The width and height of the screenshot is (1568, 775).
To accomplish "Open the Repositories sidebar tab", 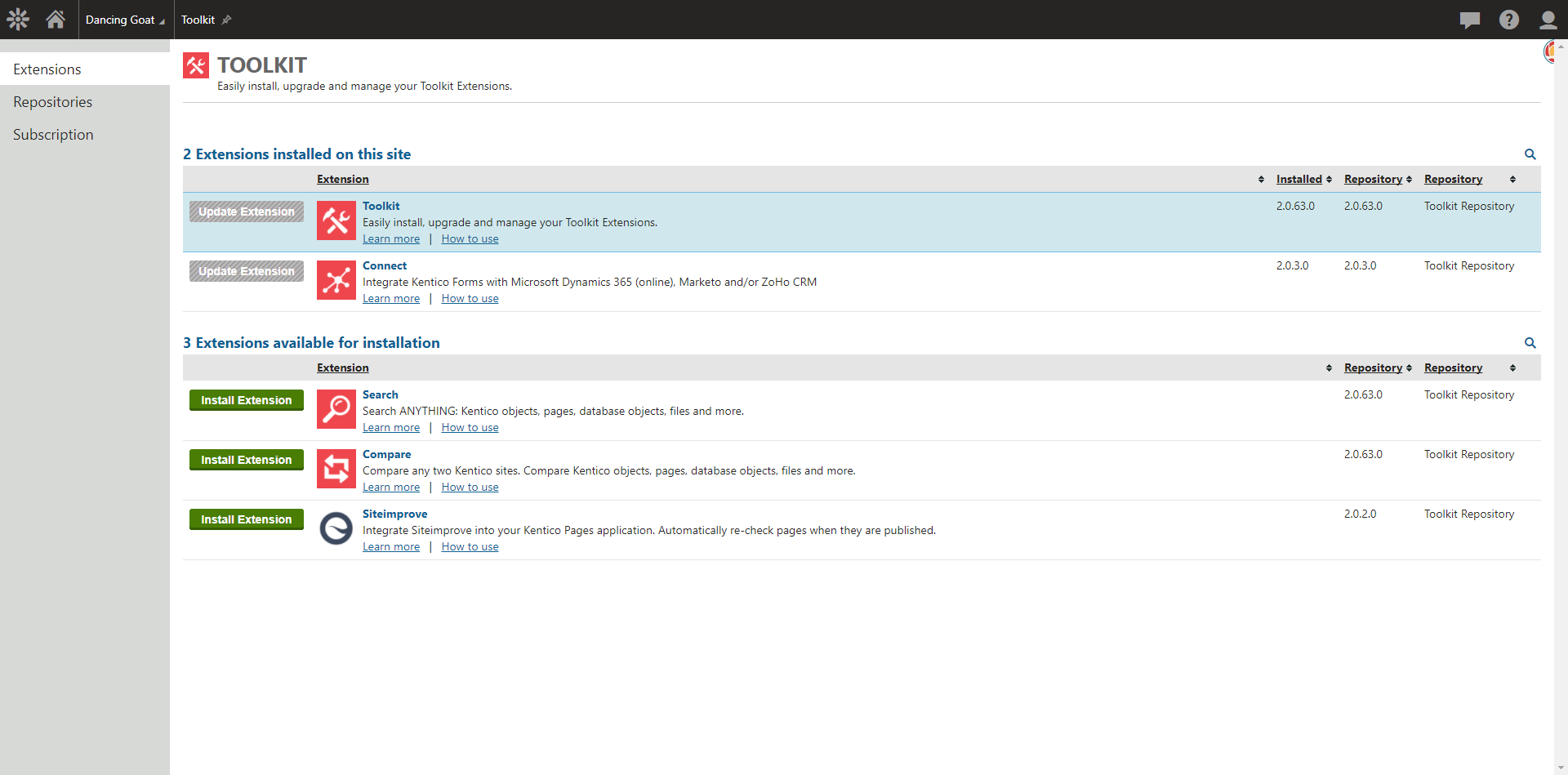I will pyautogui.click(x=85, y=101).
